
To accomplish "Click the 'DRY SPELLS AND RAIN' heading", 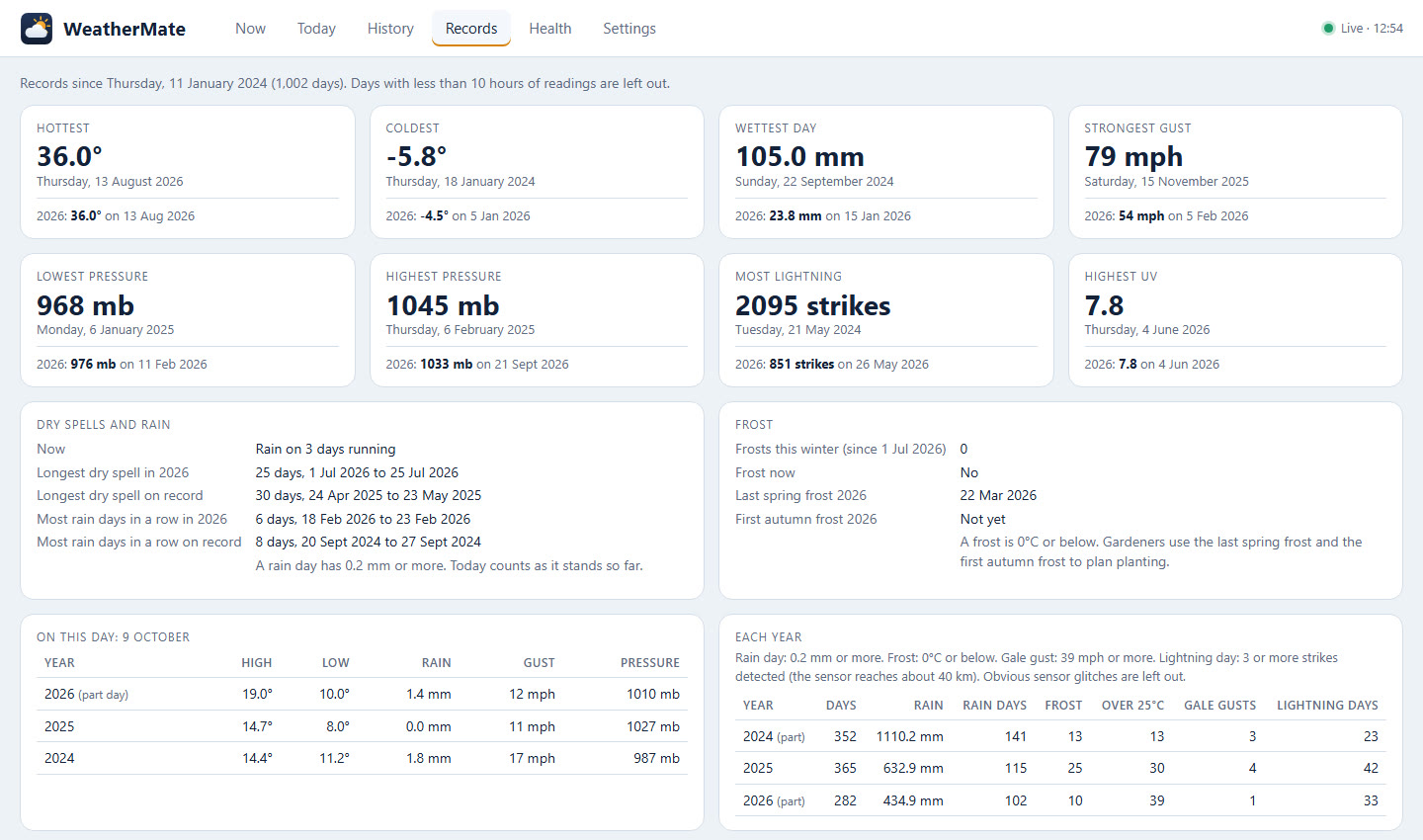I will tap(104, 425).
